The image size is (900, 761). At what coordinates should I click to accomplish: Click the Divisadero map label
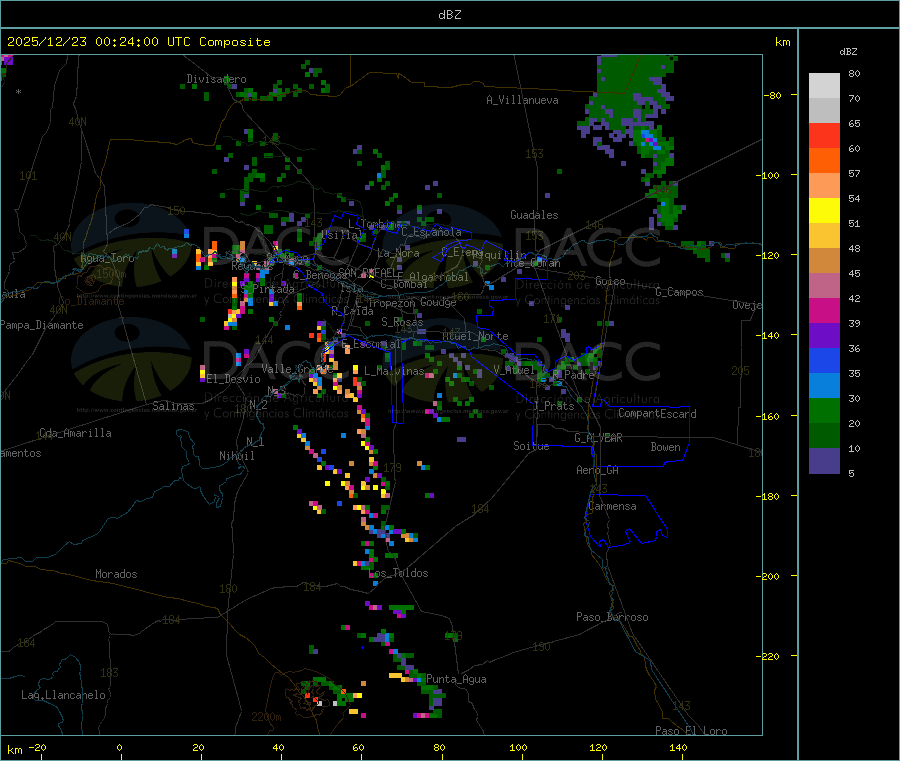coord(216,79)
